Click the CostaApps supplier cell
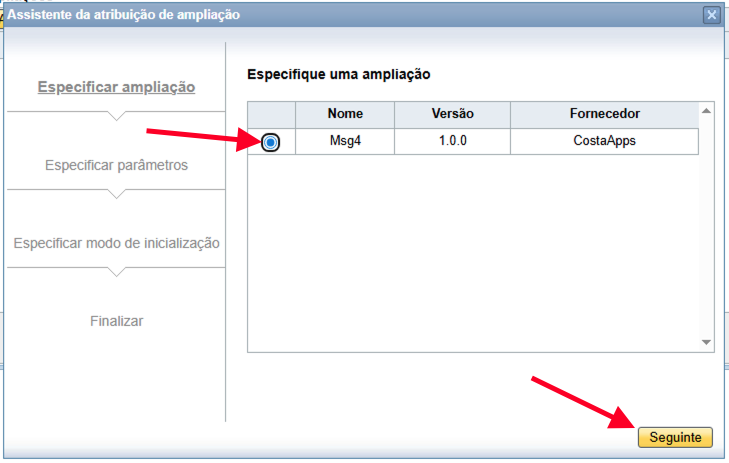Image resolution: width=729 pixels, height=463 pixels. coord(604,141)
